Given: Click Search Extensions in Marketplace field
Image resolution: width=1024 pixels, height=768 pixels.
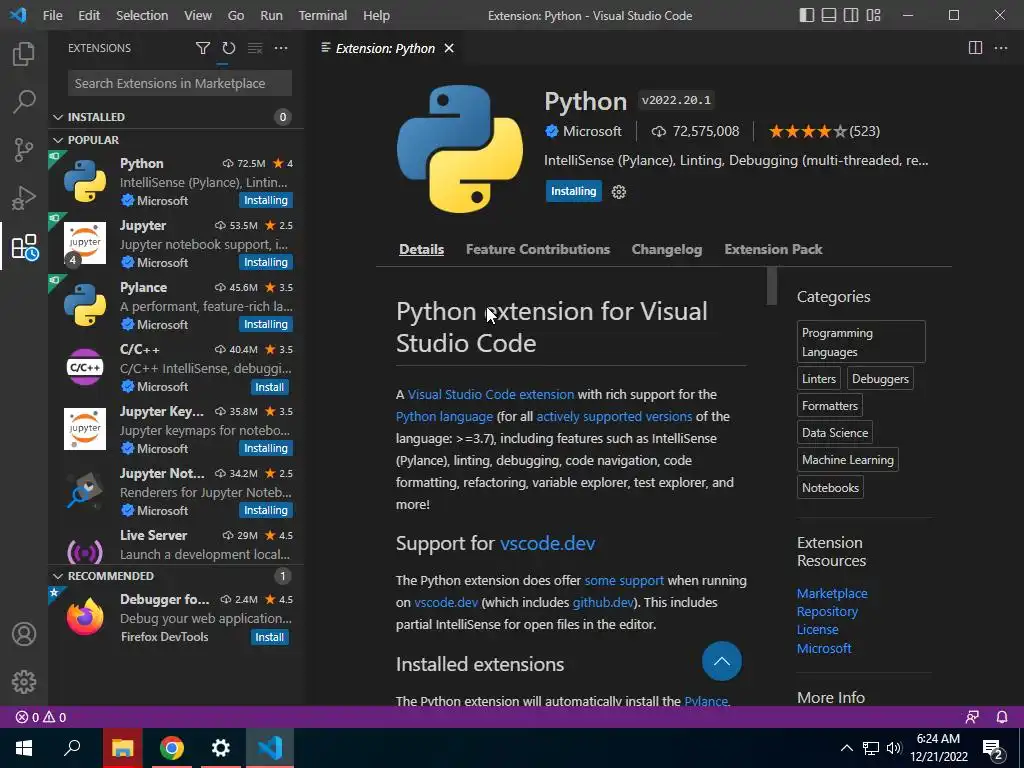Looking at the screenshot, I should [x=180, y=84].
